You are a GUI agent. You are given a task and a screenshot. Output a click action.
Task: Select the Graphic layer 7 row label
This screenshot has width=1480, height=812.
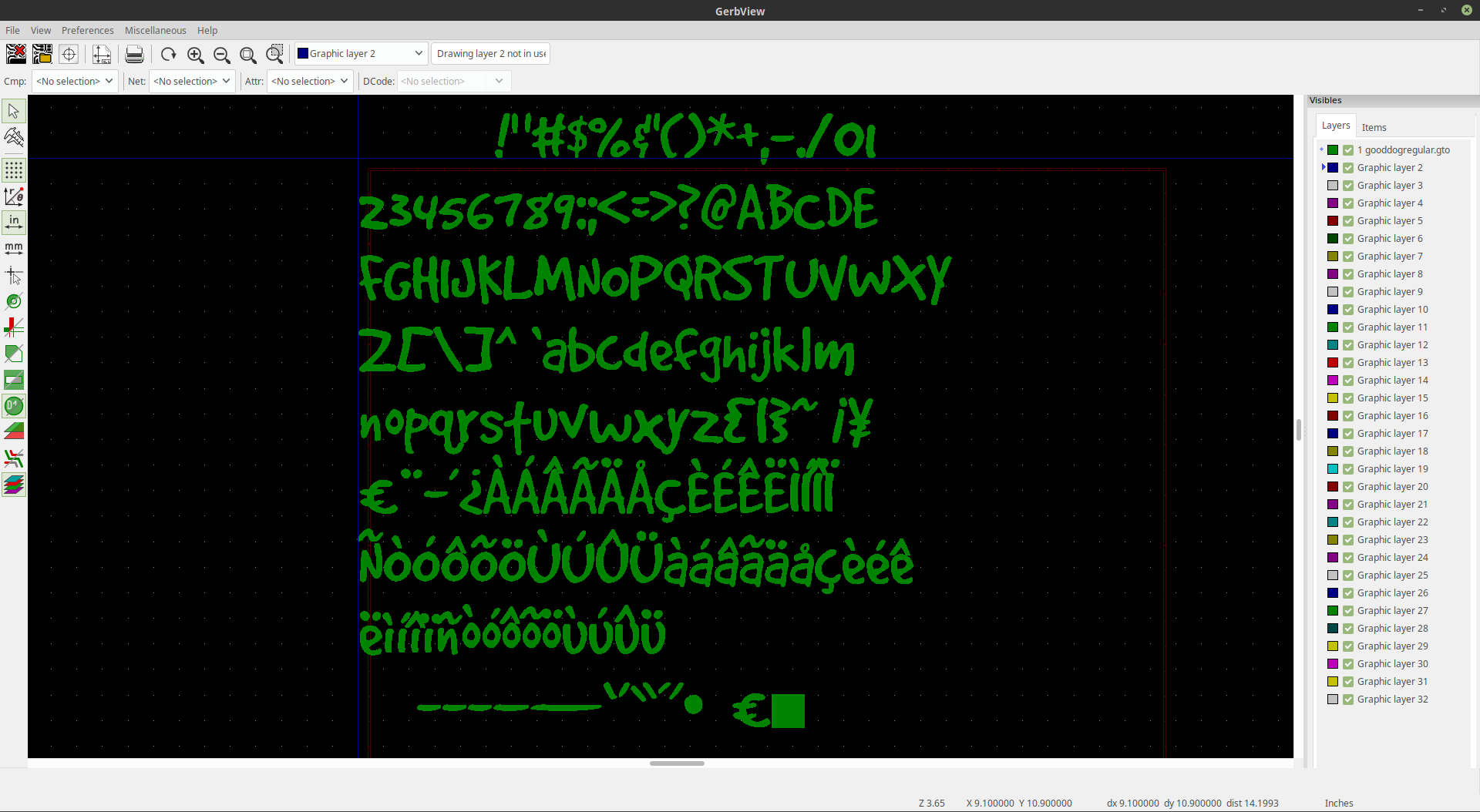click(1390, 257)
